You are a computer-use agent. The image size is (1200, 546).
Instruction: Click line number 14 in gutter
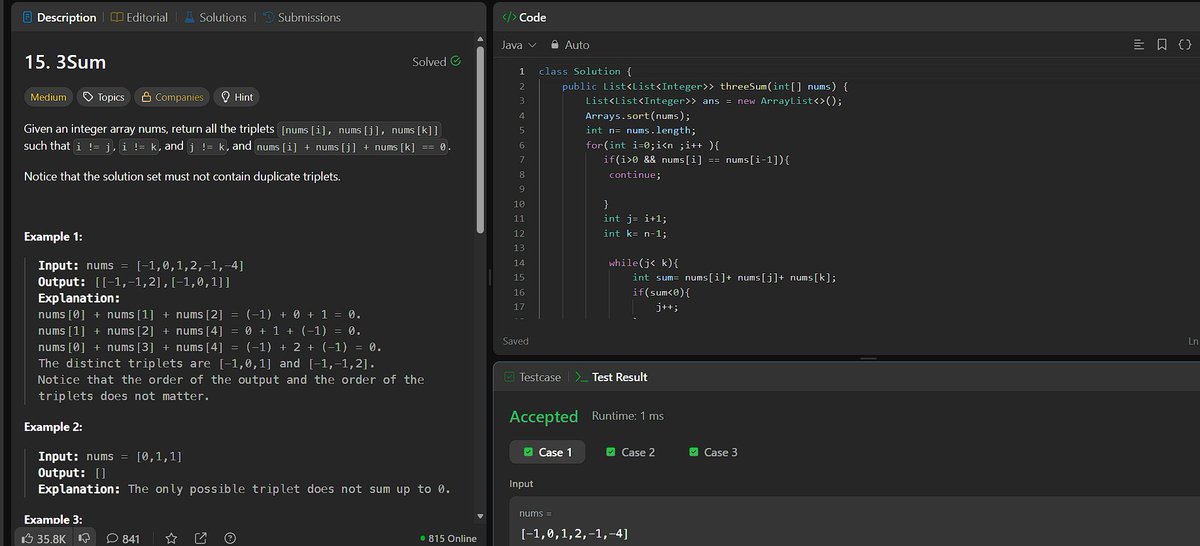click(519, 262)
